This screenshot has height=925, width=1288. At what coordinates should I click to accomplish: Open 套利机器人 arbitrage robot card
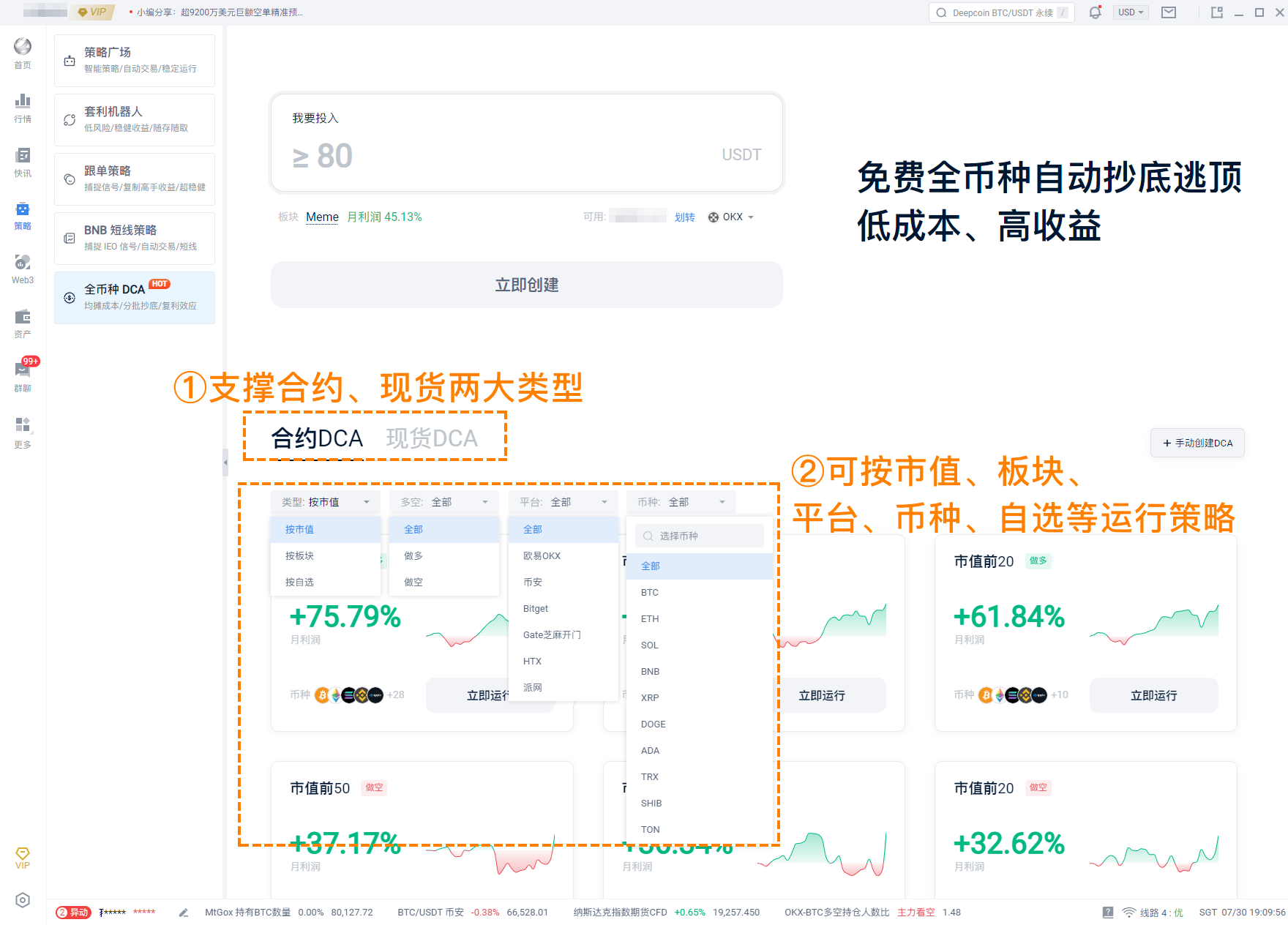135,120
